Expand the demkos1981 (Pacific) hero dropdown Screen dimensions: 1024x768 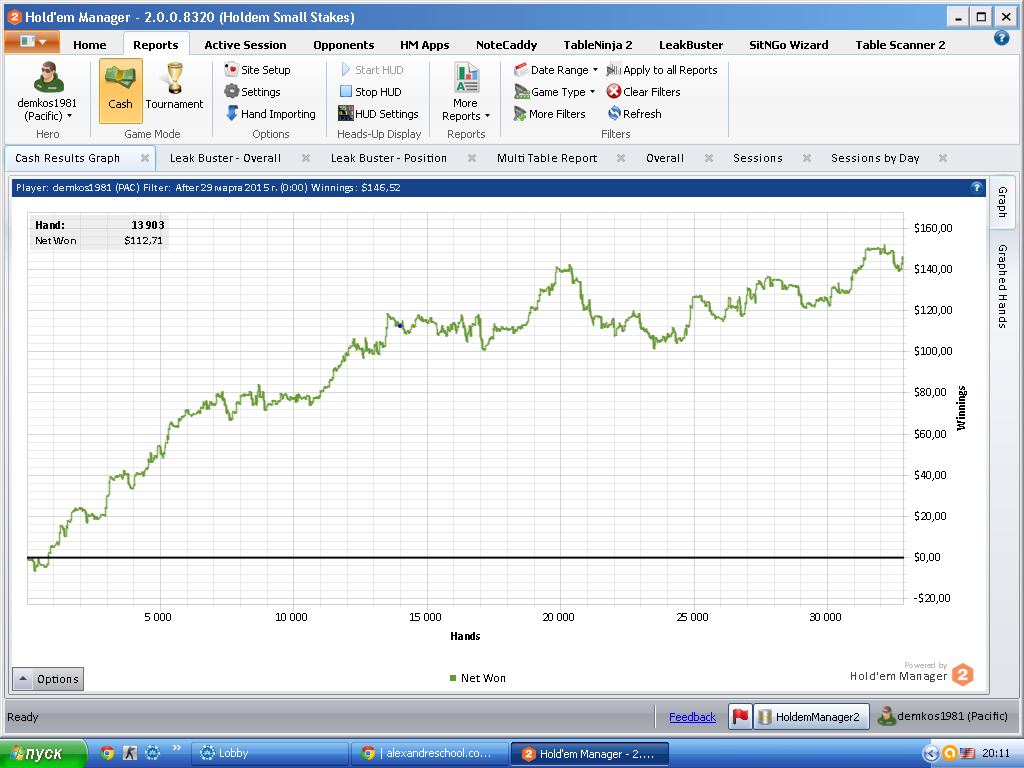click(47, 110)
